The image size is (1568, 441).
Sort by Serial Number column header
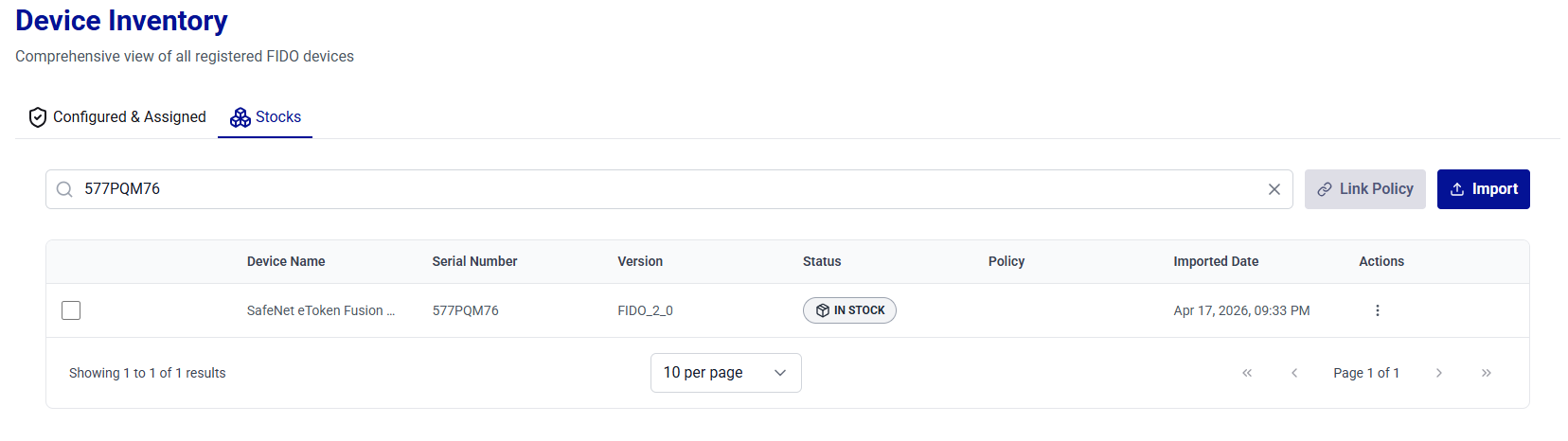[x=474, y=261]
